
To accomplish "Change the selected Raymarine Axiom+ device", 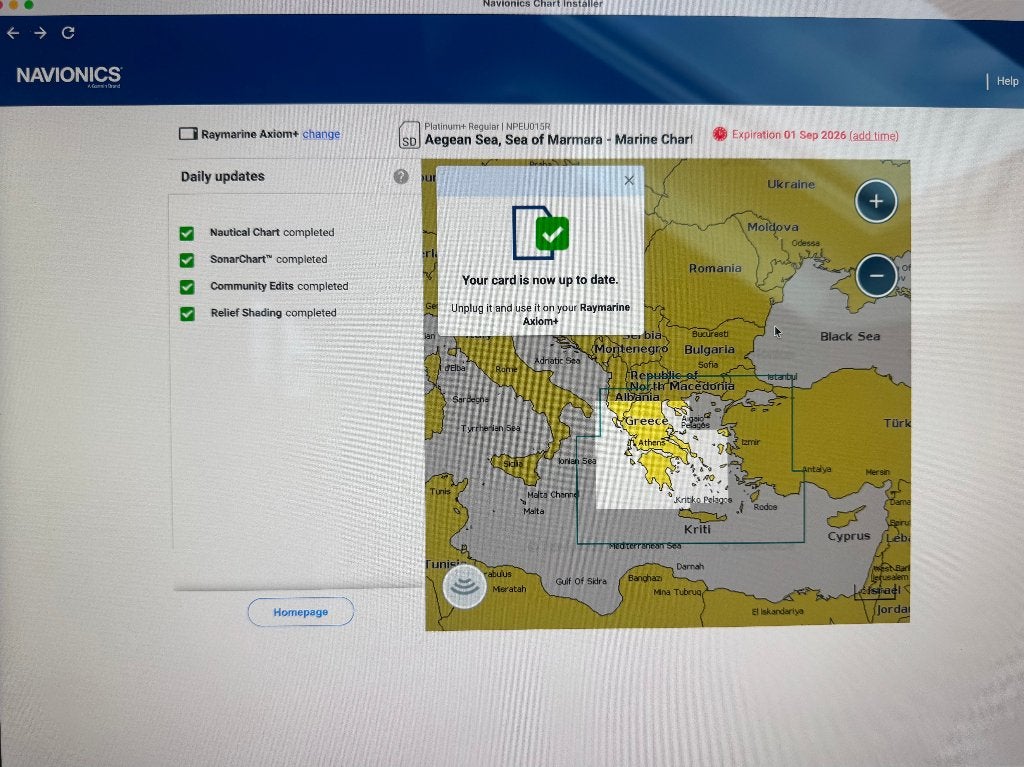I will coord(321,134).
